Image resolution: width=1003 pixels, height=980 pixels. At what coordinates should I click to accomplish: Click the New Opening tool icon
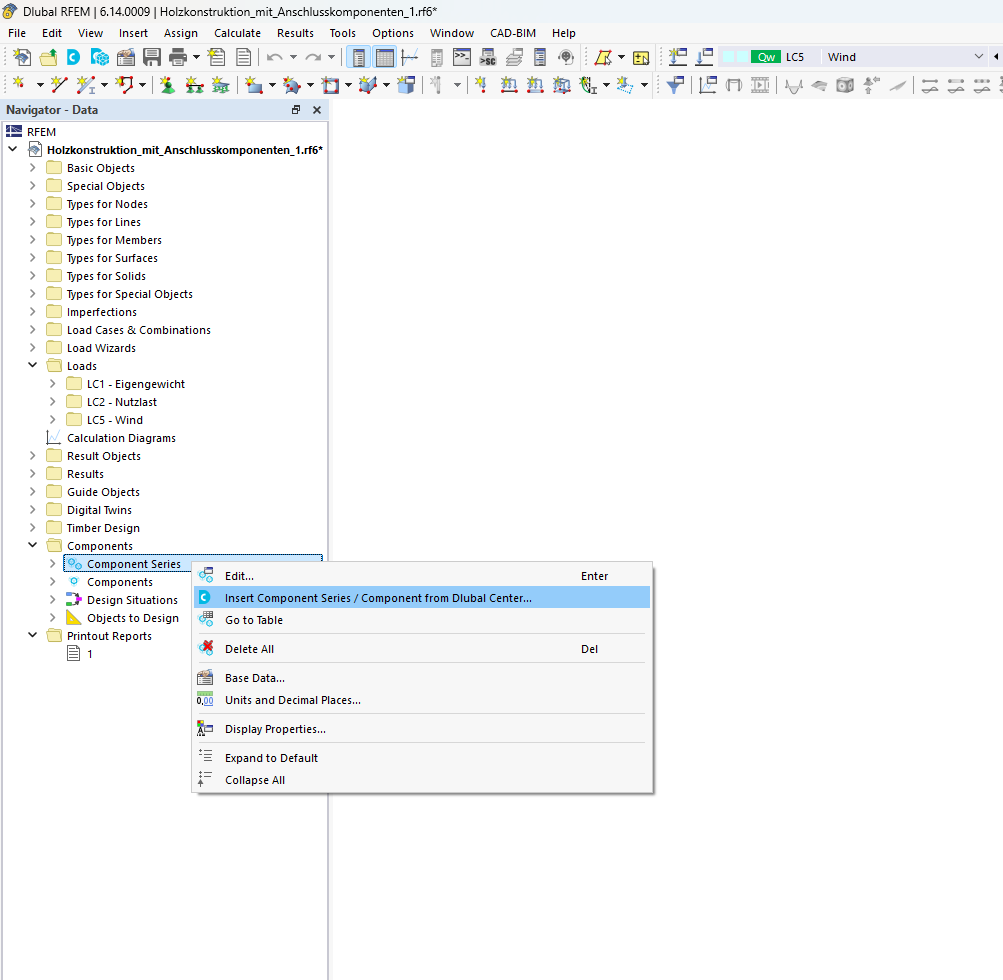click(x=331, y=84)
